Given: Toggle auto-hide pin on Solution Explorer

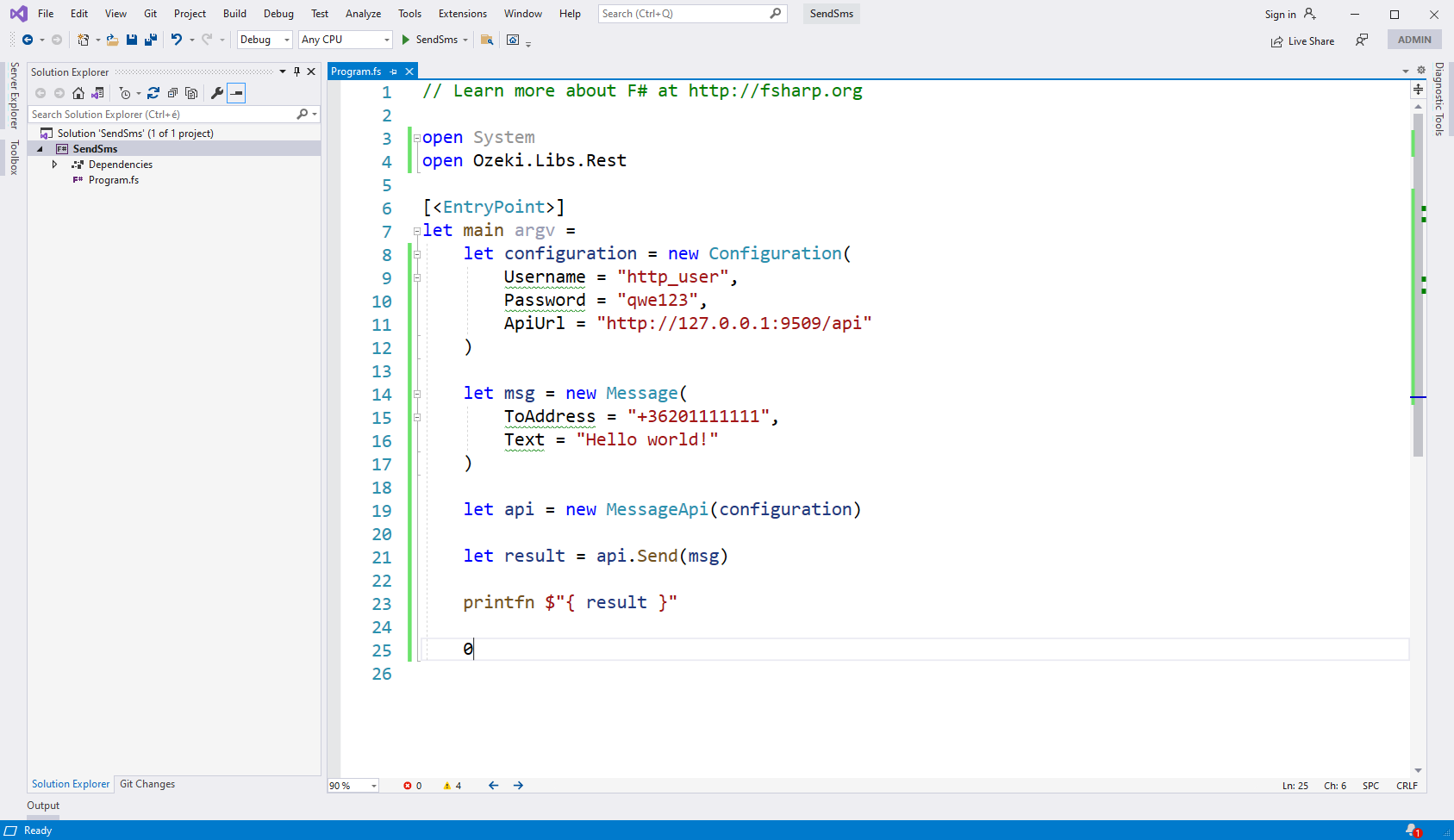Looking at the screenshot, I should tap(296, 72).
